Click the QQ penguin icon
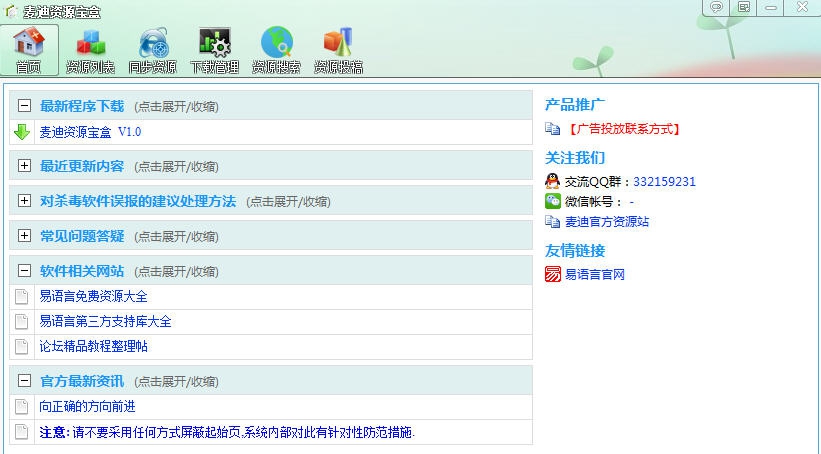Viewport: 821px width, 454px height. coord(552,181)
